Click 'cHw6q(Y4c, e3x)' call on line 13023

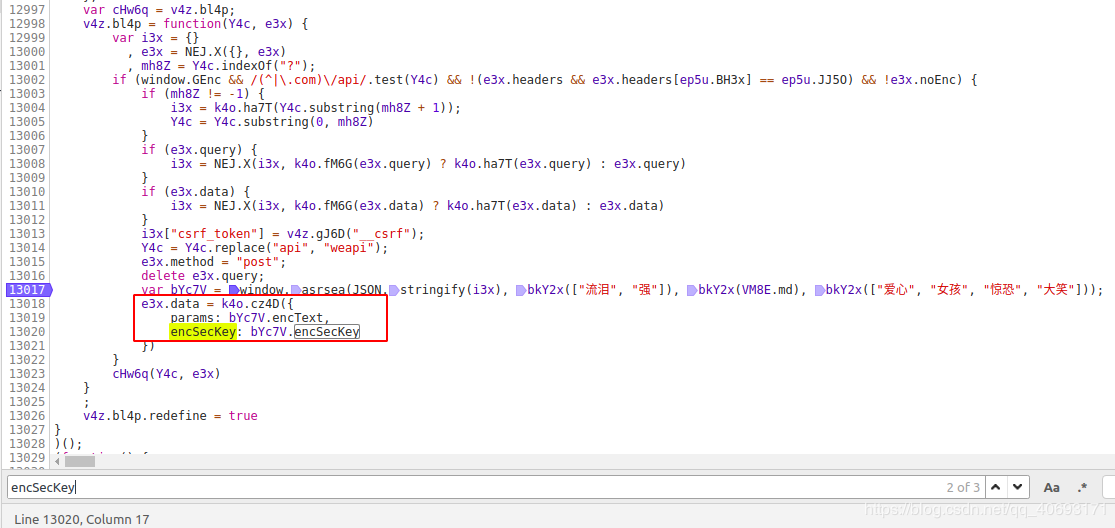pos(166,374)
